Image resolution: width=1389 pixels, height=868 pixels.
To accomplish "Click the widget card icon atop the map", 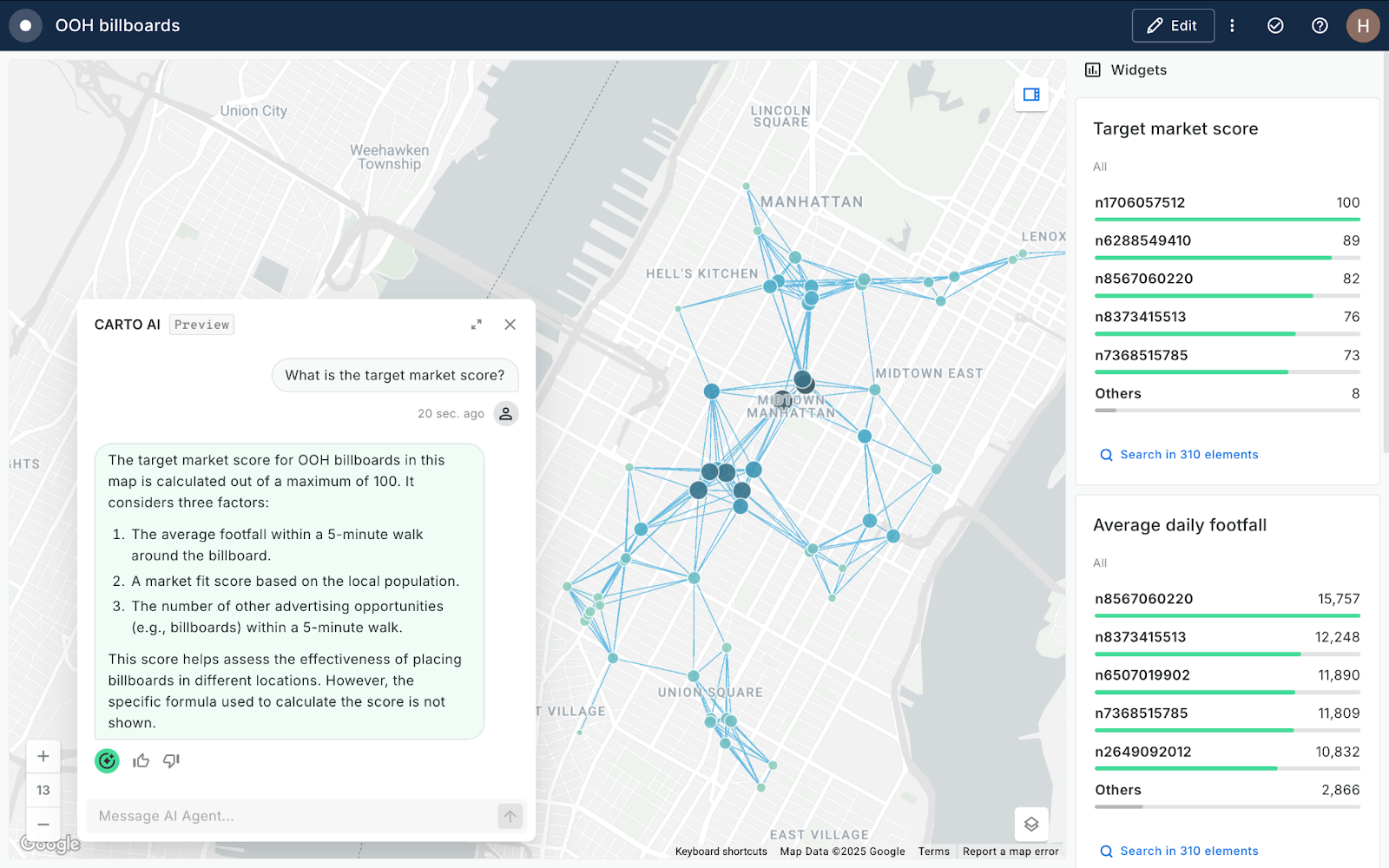I will (x=1031, y=95).
